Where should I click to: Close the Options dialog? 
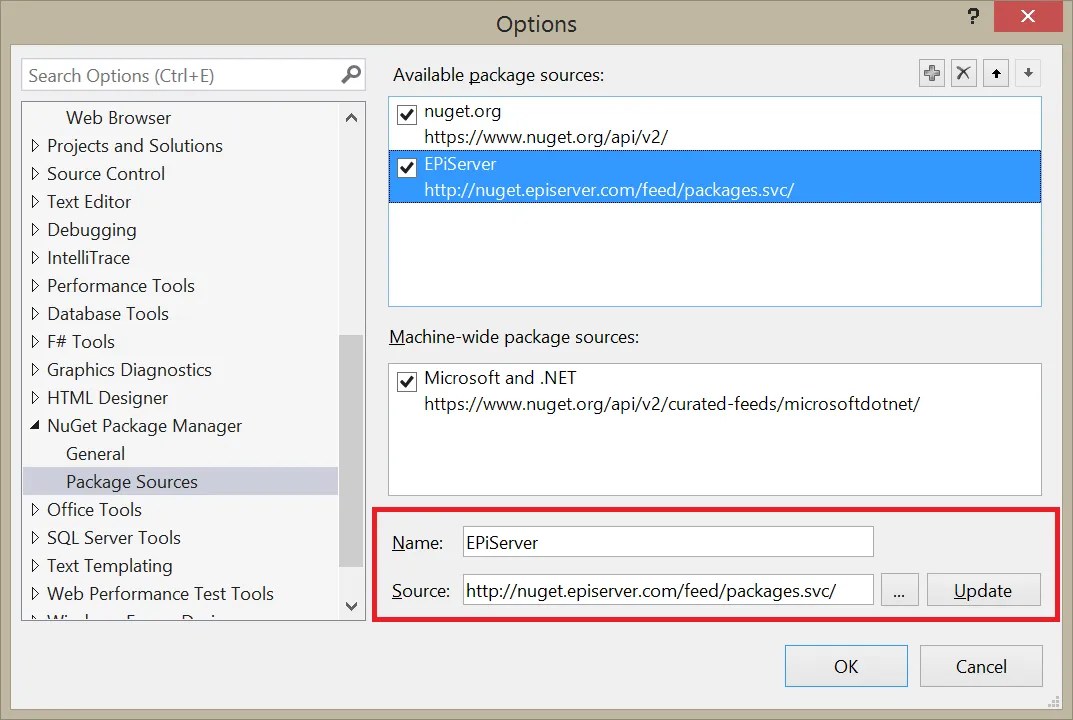[1027, 16]
